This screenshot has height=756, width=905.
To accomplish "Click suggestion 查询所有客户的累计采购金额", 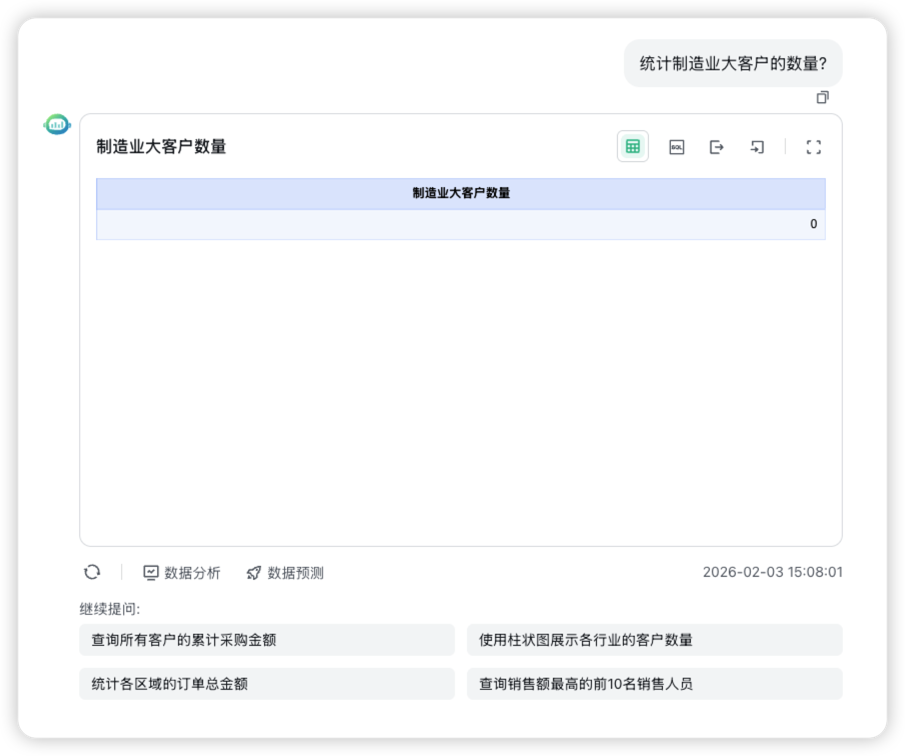I will 266,639.
